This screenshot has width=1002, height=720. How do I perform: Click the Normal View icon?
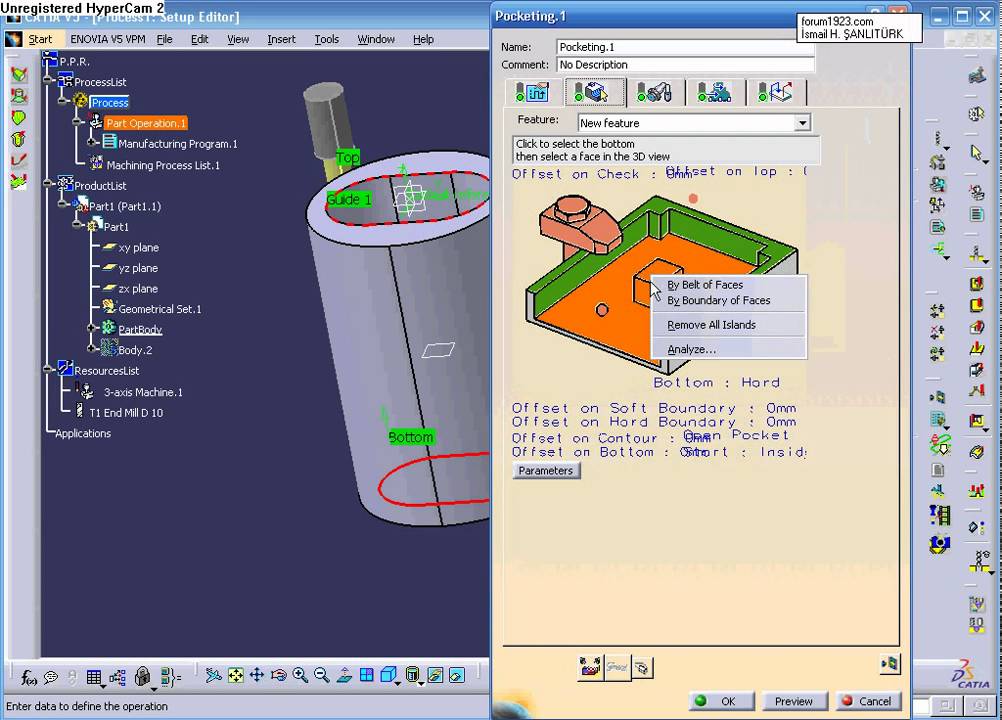[344, 675]
